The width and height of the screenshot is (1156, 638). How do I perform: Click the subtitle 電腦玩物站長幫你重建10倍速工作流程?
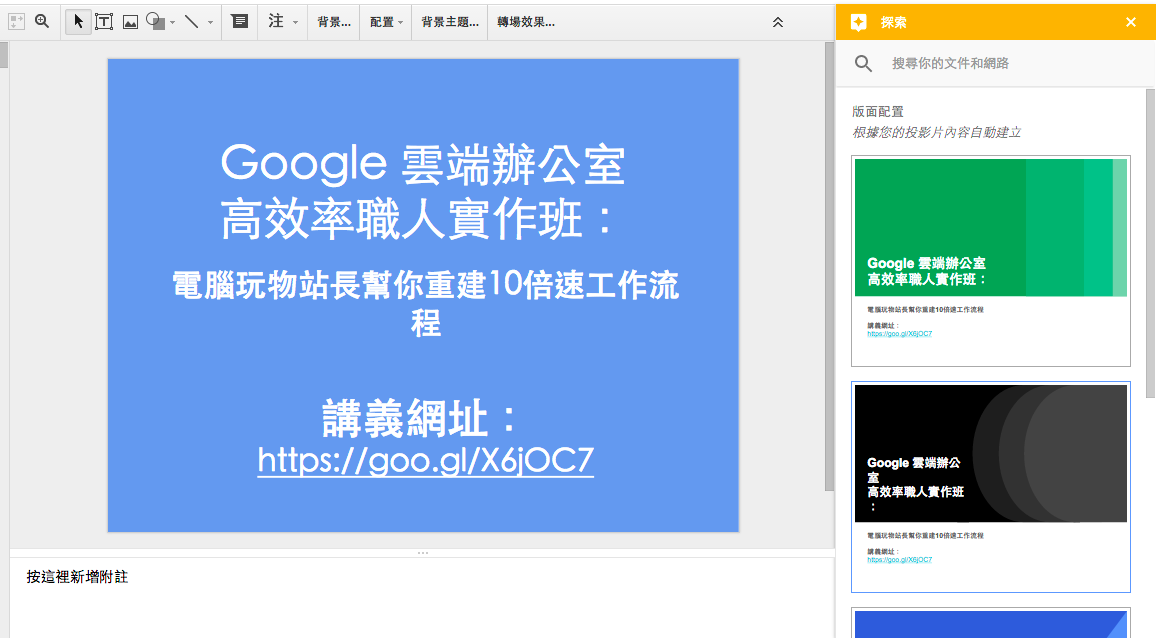pyautogui.click(x=425, y=303)
